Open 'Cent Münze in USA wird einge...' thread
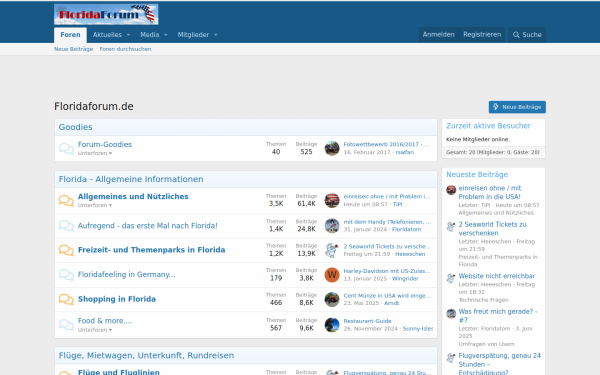 (x=387, y=295)
